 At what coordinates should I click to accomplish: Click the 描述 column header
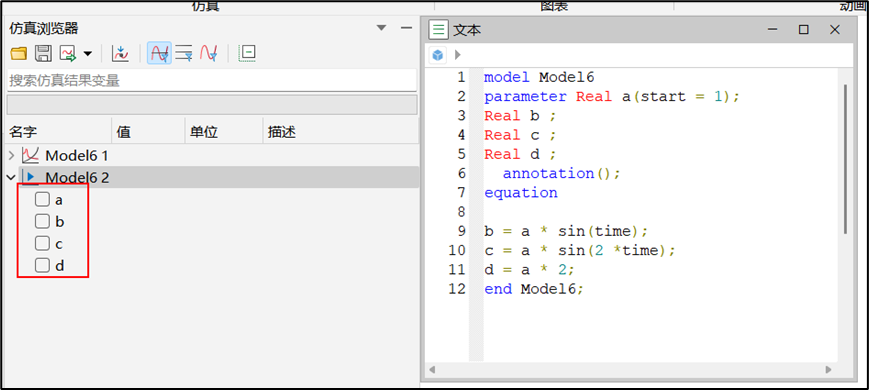282,132
